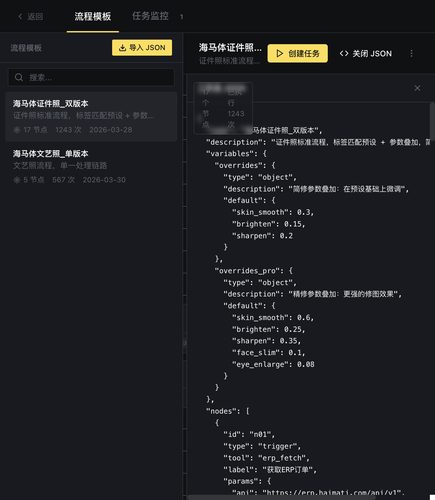Click the vertical scrollbar of JSON panel
435x500 pixels.
pos(432,121)
